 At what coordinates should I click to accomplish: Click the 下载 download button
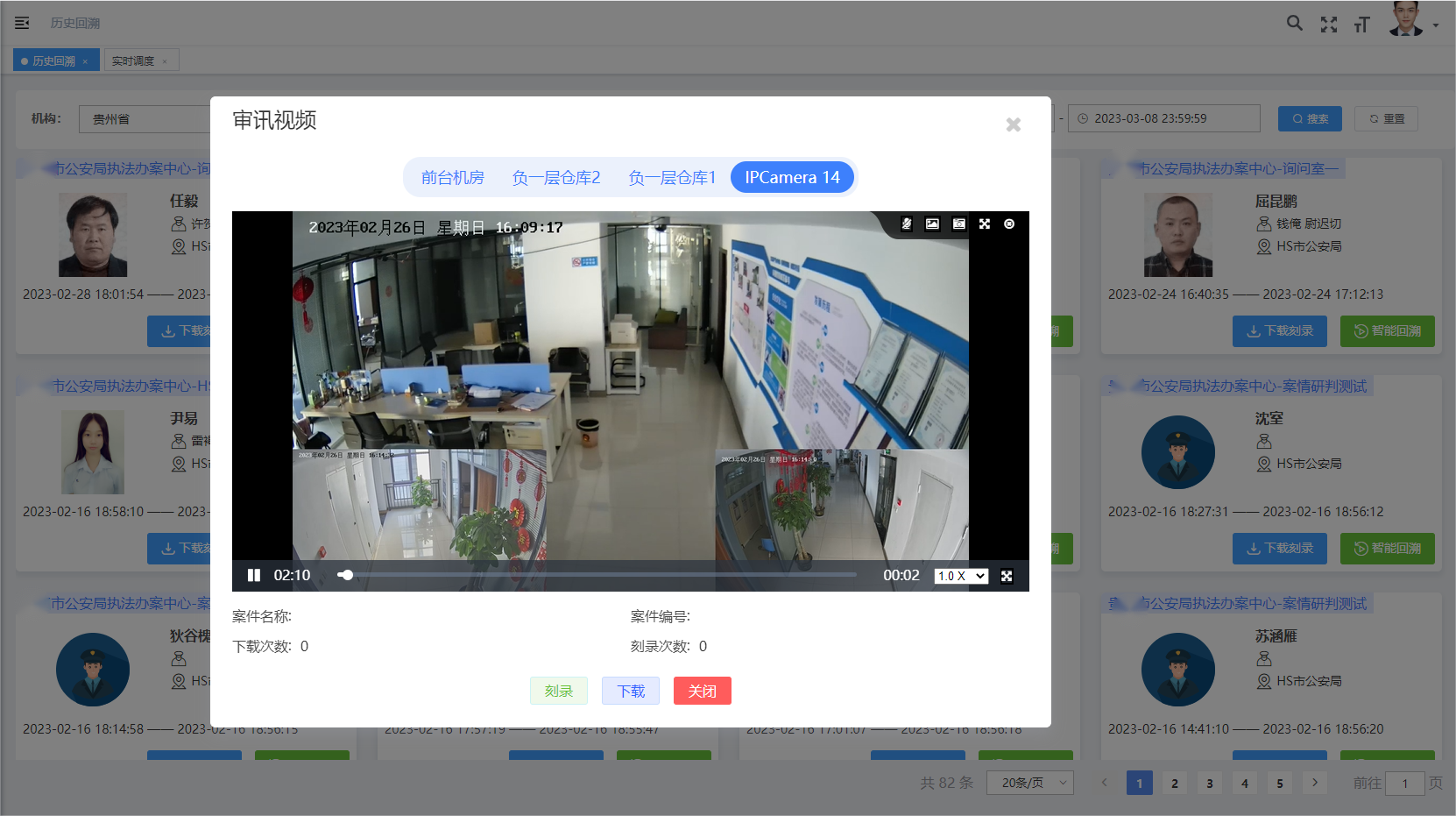click(631, 691)
